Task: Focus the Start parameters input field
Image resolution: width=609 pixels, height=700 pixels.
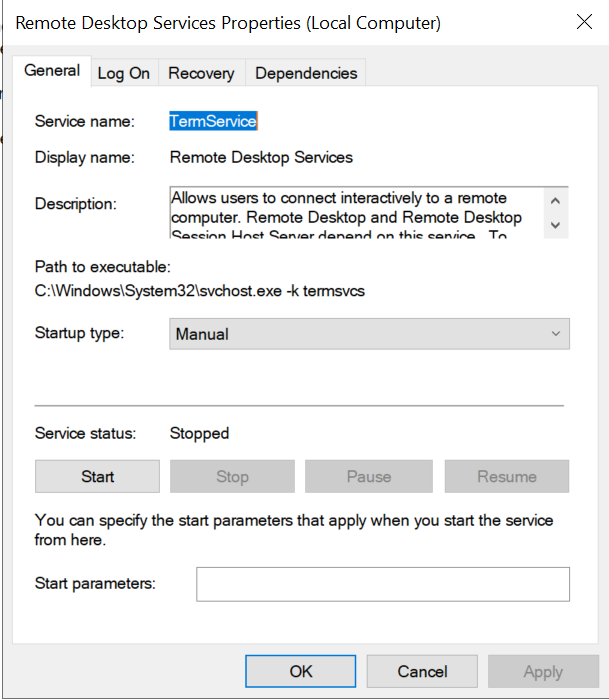Action: pyautogui.click(x=382, y=584)
